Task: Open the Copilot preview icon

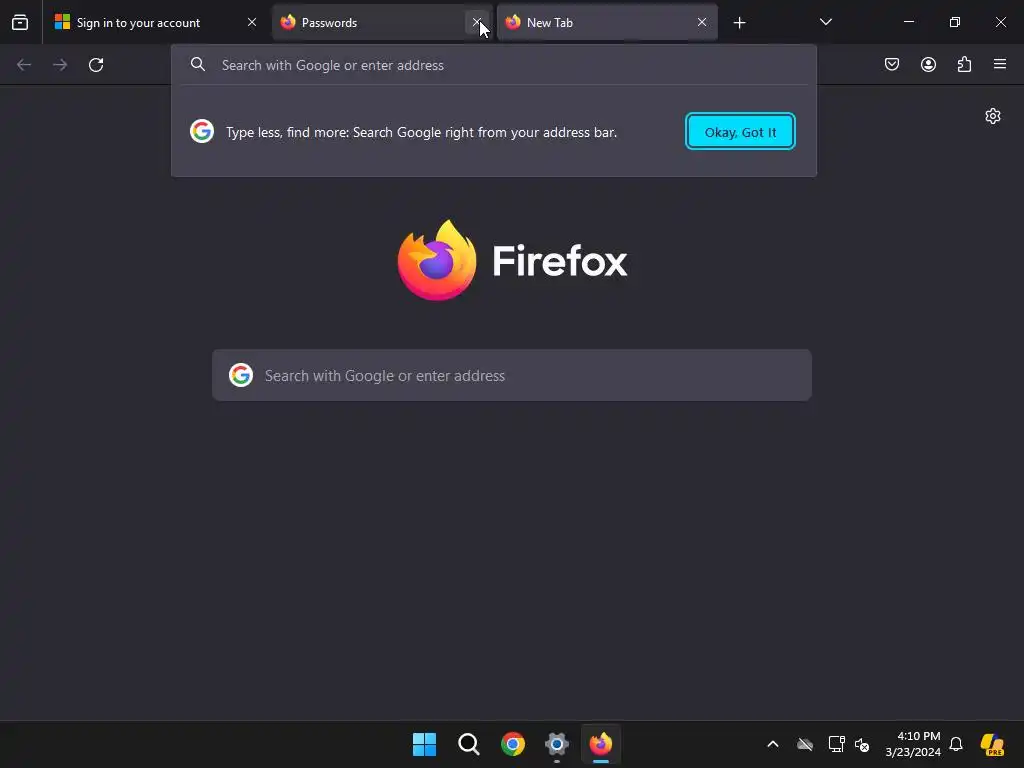Action: [x=992, y=744]
